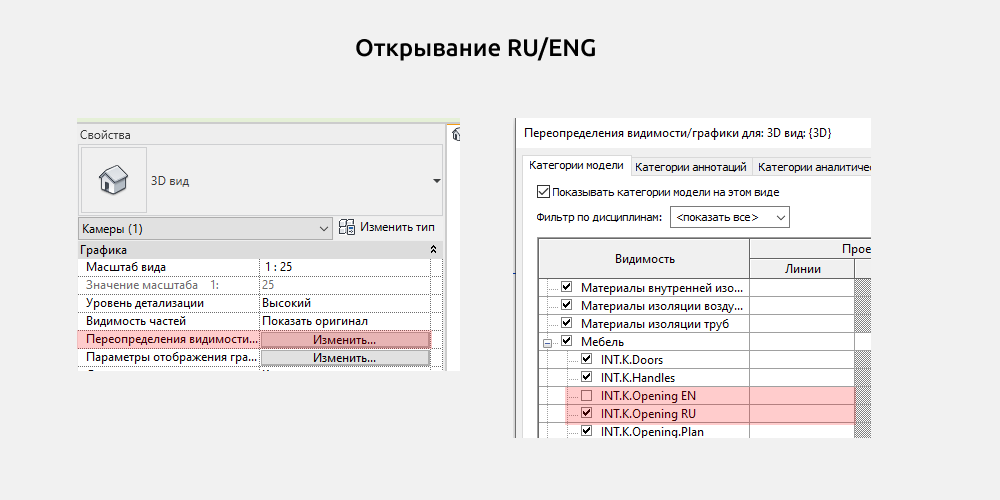Select the INT.K.Opening RU row label
This screenshot has height=500, width=1000.
tap(648, 414)
